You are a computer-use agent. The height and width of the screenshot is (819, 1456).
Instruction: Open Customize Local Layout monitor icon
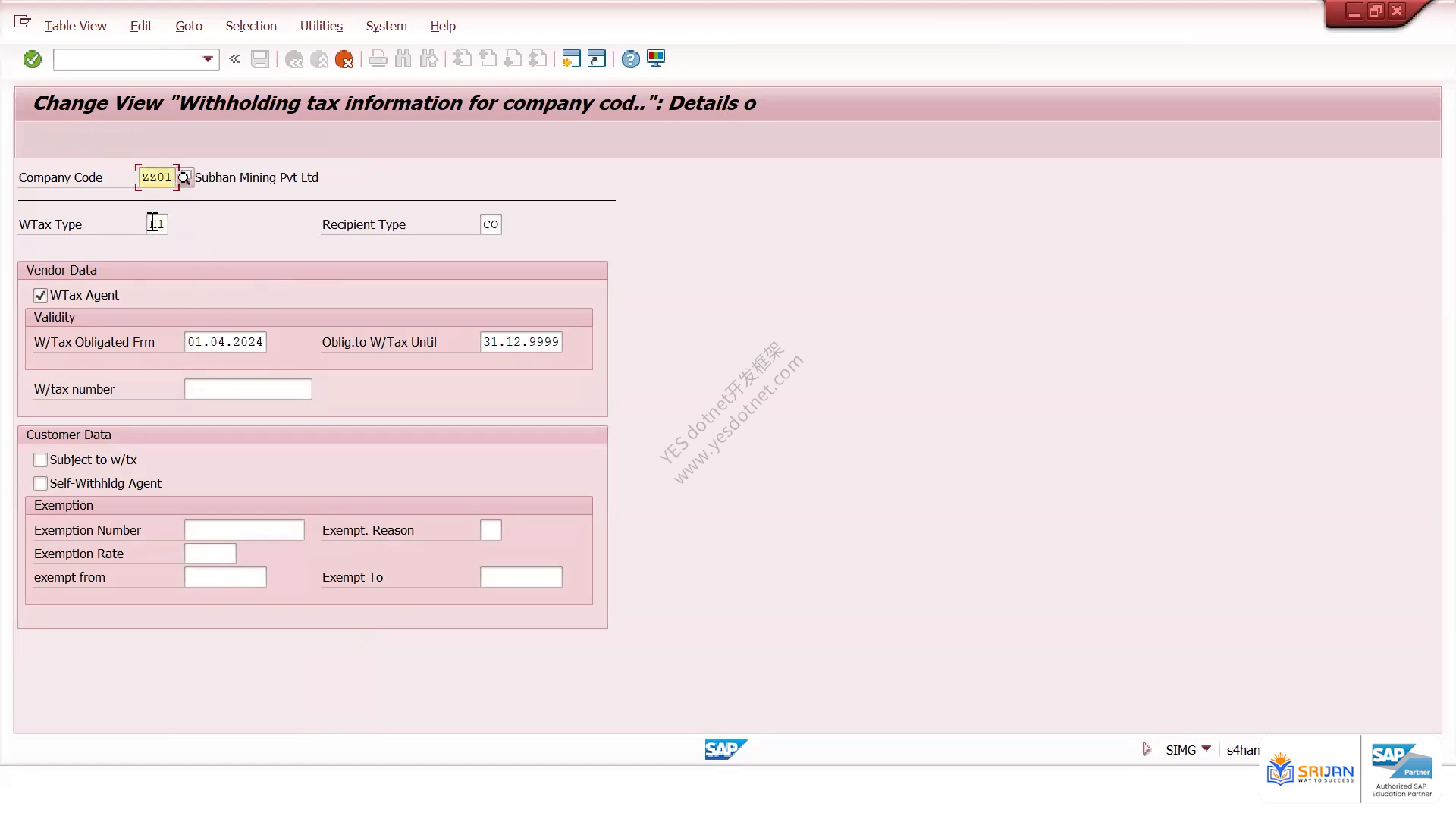point(656,59)
